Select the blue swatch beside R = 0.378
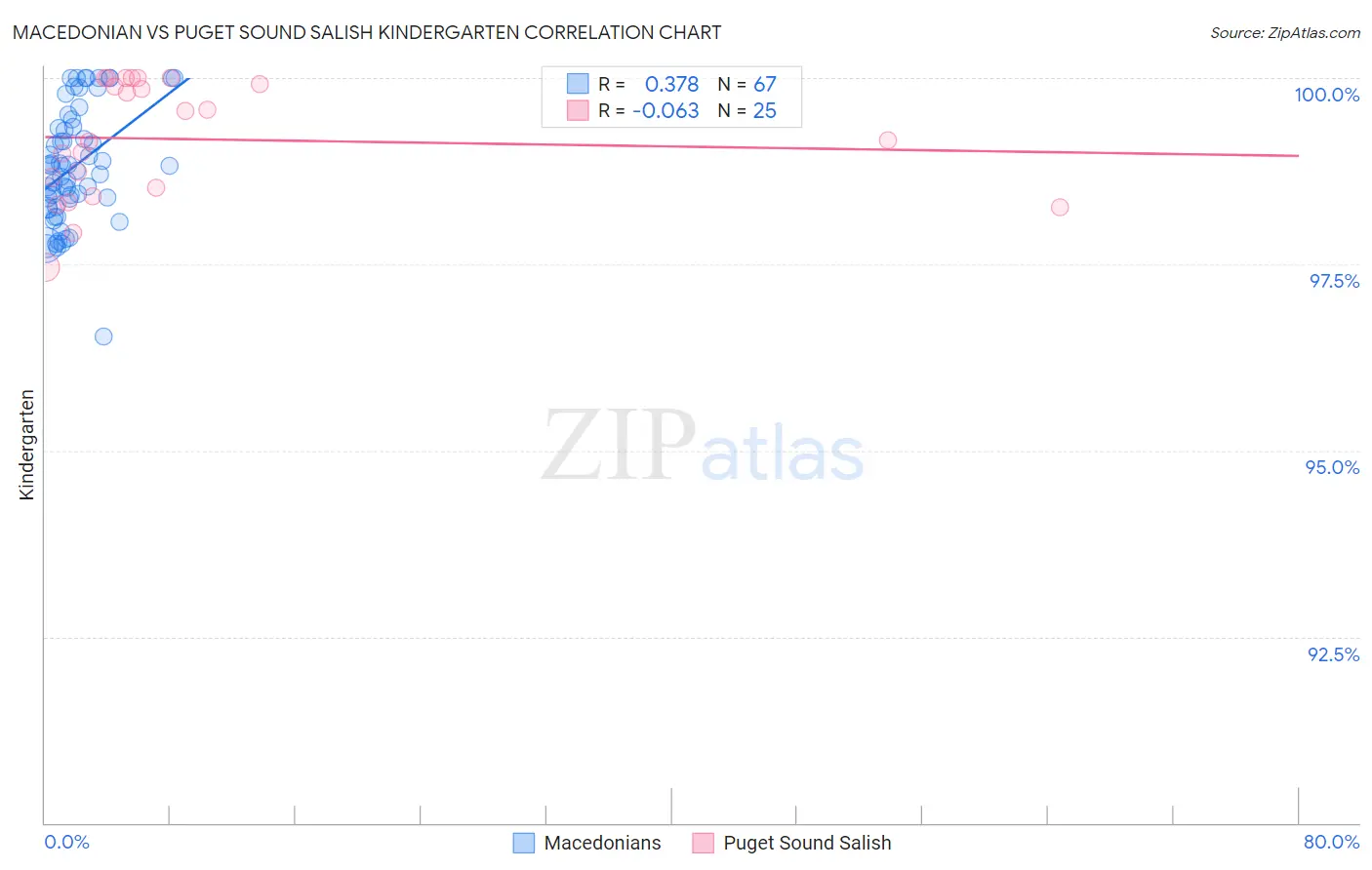Screen dimensions: 1372x870 pos(578,84)
